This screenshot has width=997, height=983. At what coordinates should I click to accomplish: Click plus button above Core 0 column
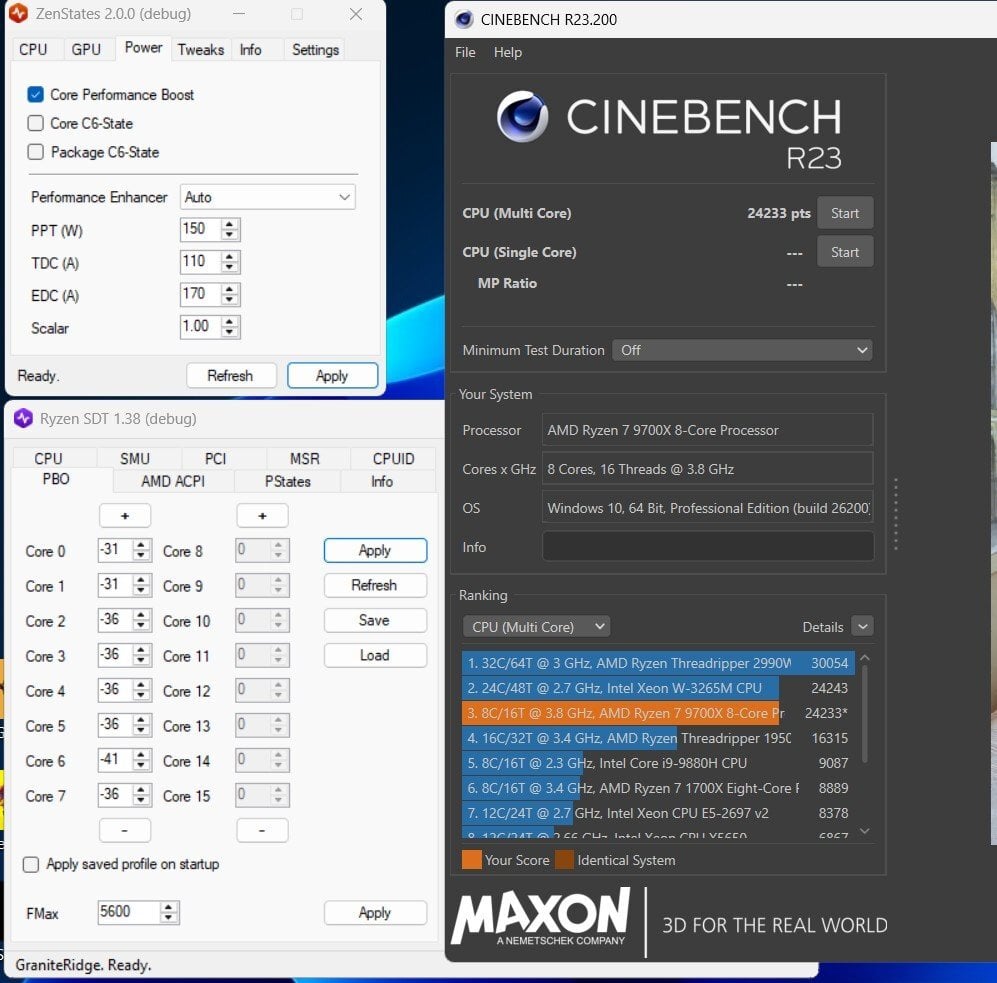[125, 516]
